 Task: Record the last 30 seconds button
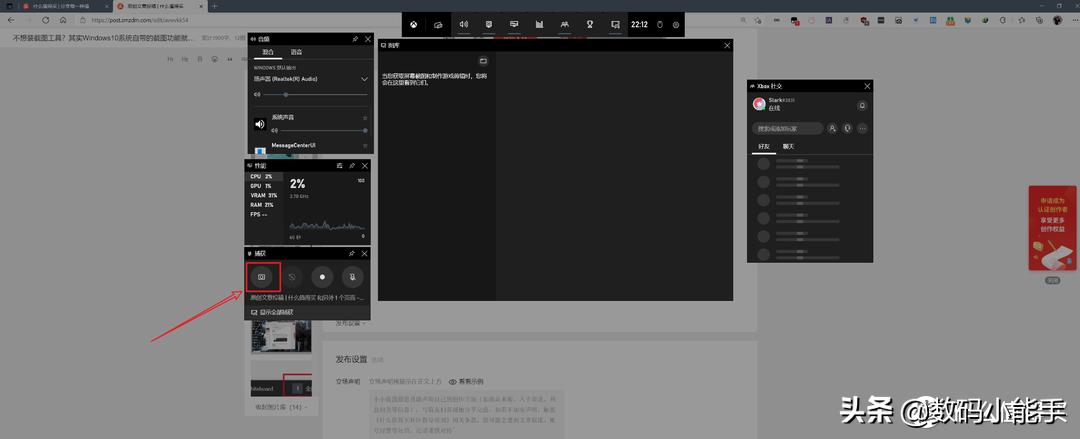coord(292,277)
